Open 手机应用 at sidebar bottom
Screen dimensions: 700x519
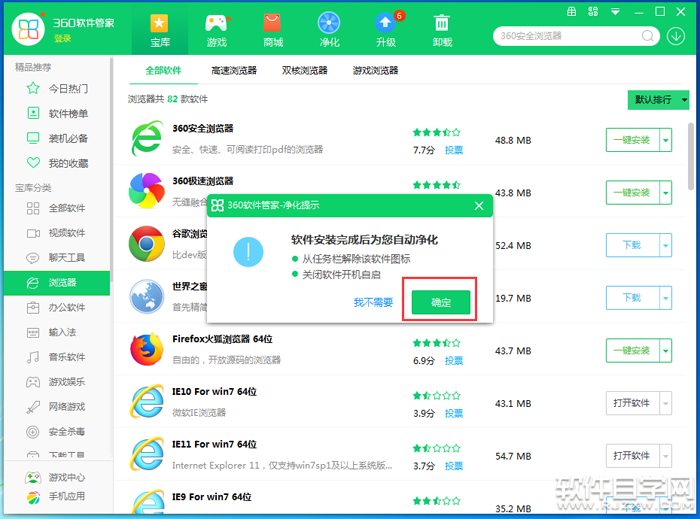coord(56,496)
